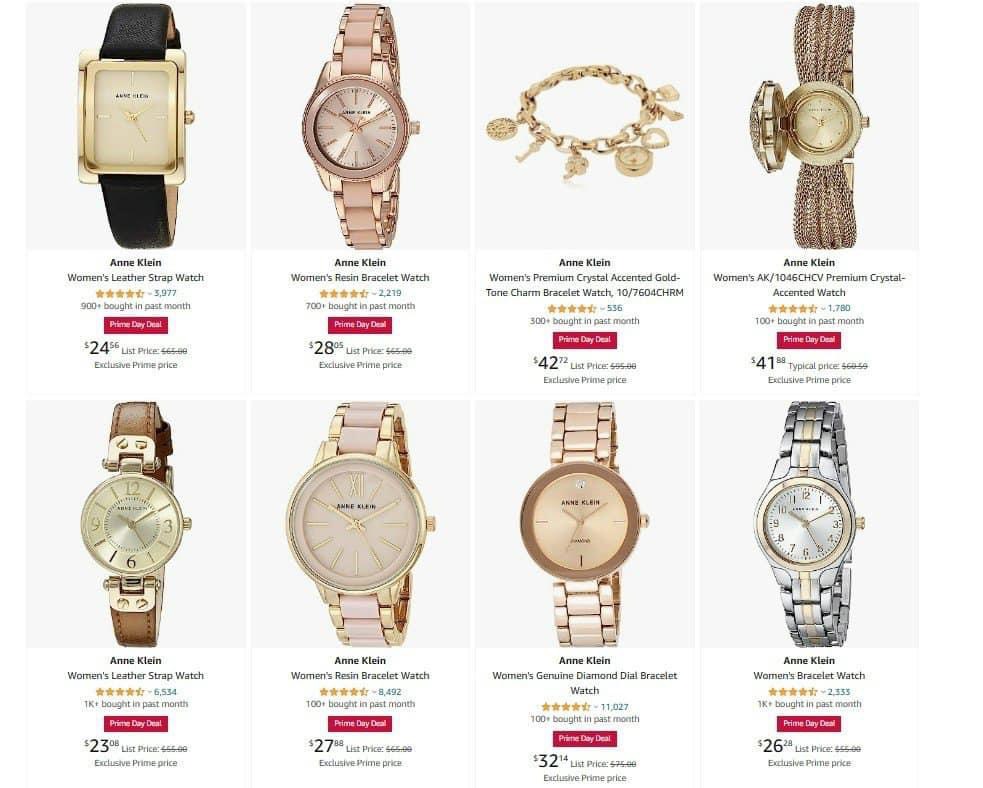Select the $26.28 price of Women's Bracelet Watch
The height and width of the screenshot is (788, 983).
tap(775, 745)
